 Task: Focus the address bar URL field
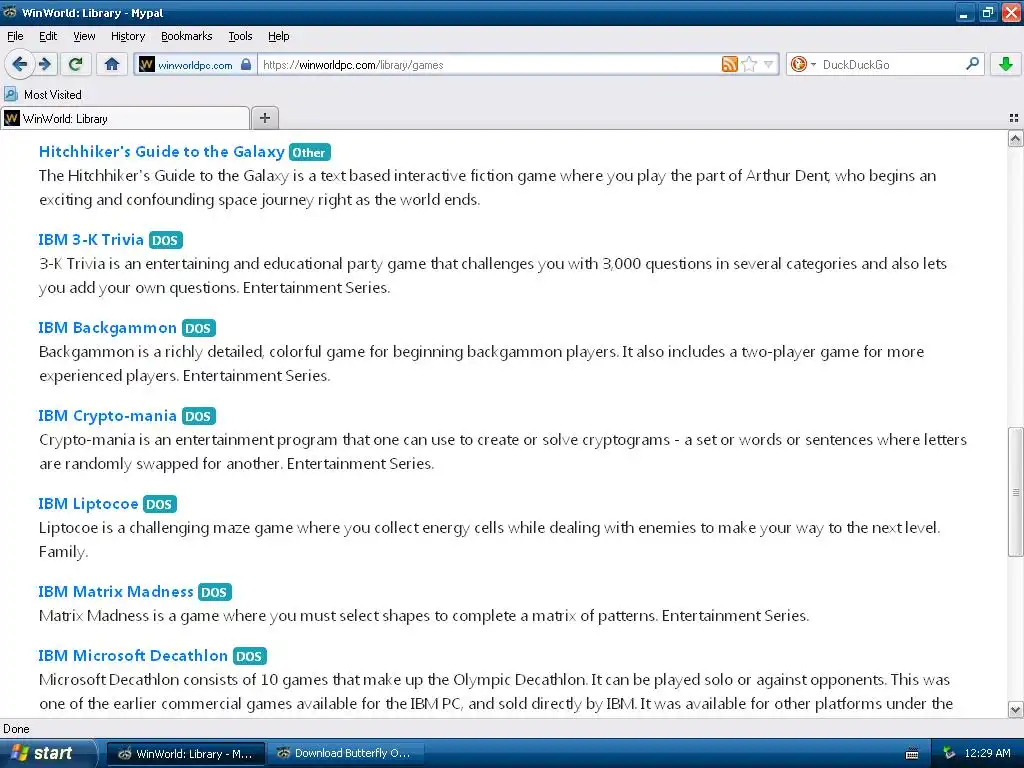[490, 65]
